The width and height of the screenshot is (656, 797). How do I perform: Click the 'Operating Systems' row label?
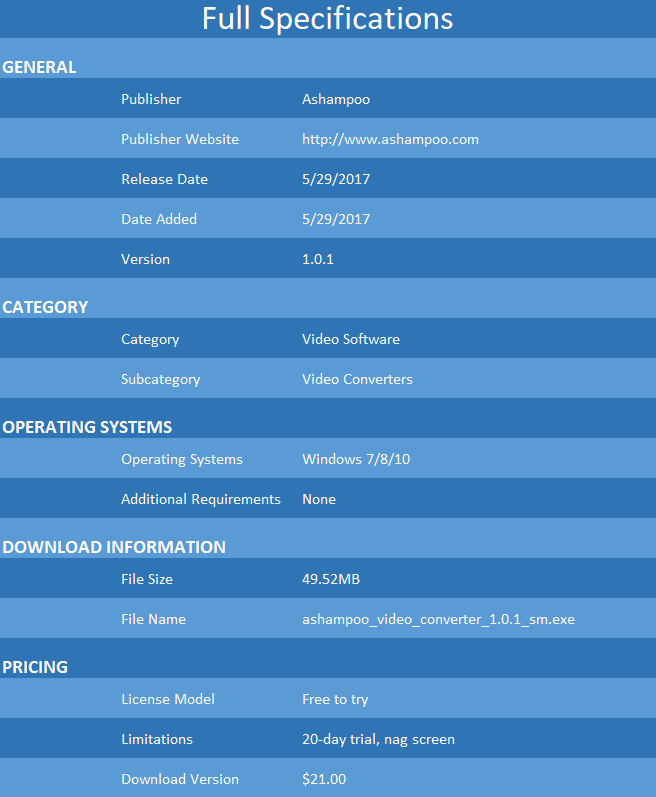182,459
